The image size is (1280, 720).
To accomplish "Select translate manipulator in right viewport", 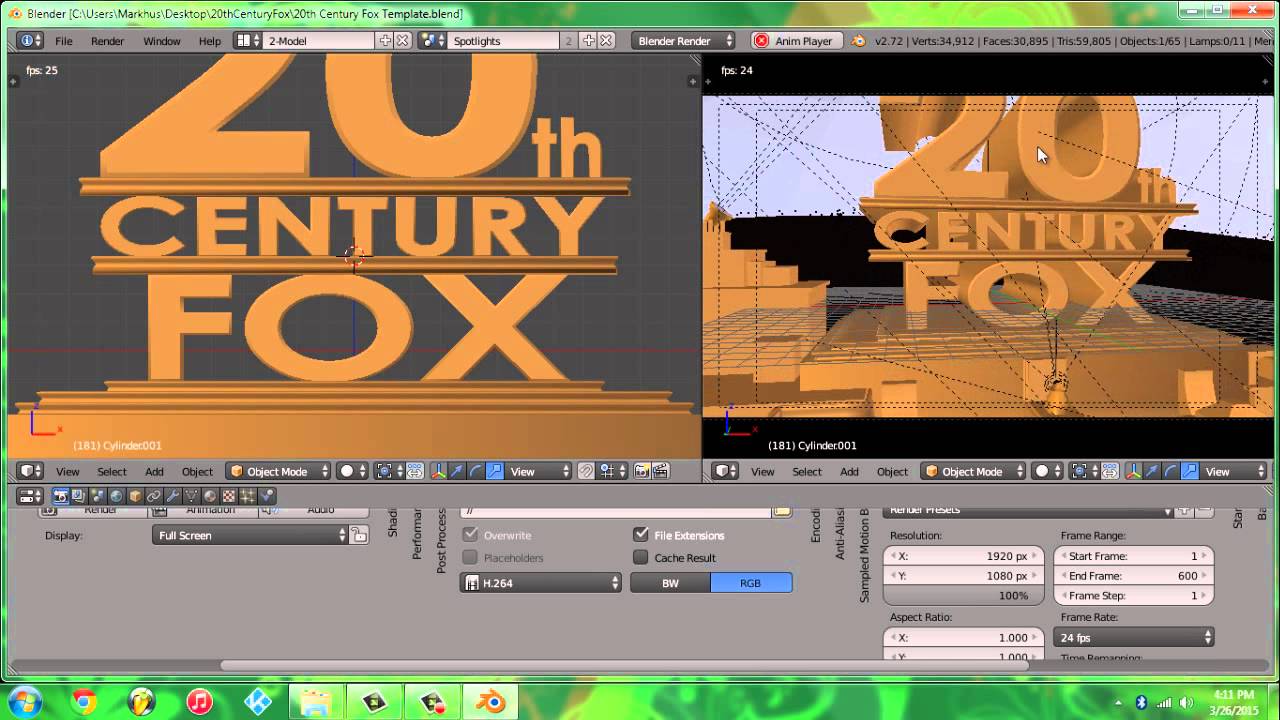I will pyautogui.click(x=1152, y=471).
